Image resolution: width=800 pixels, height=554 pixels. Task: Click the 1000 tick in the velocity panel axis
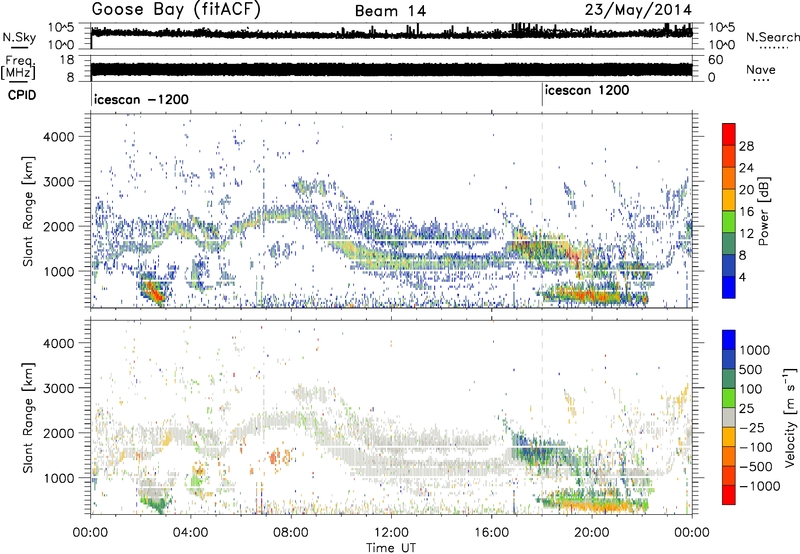point(58,478)
